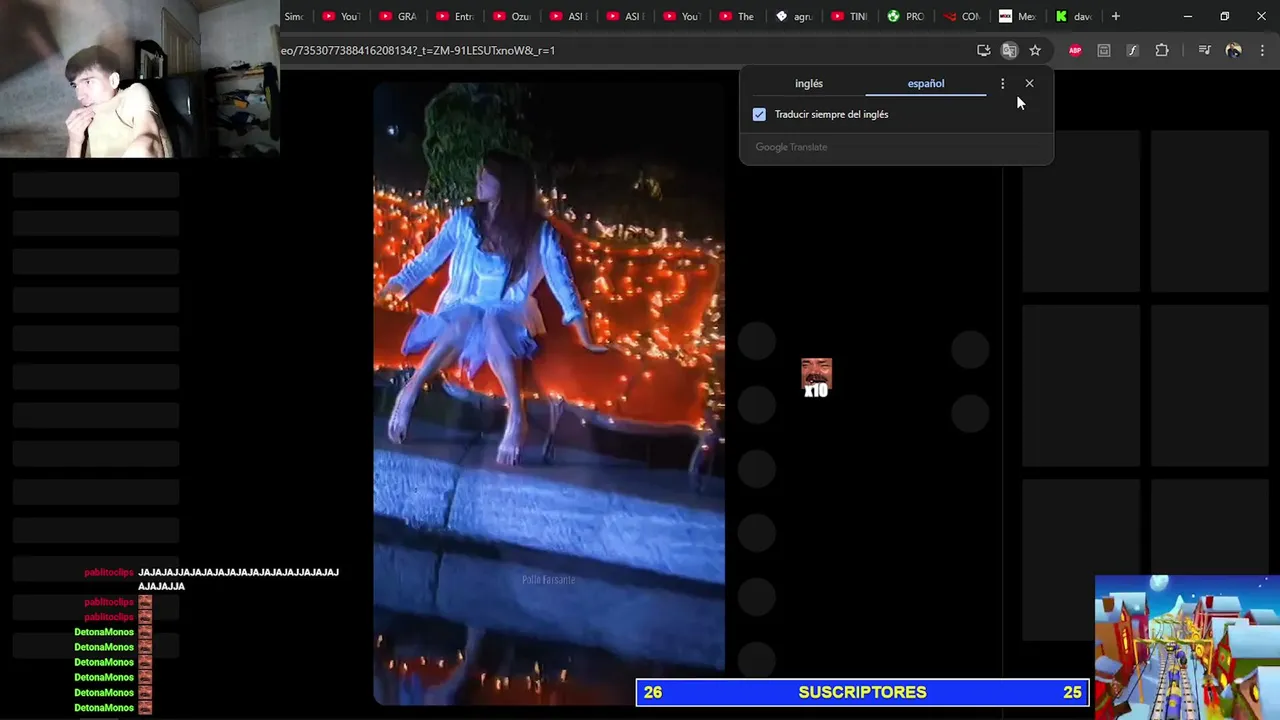Click the address bar URL text

[418, 50]
